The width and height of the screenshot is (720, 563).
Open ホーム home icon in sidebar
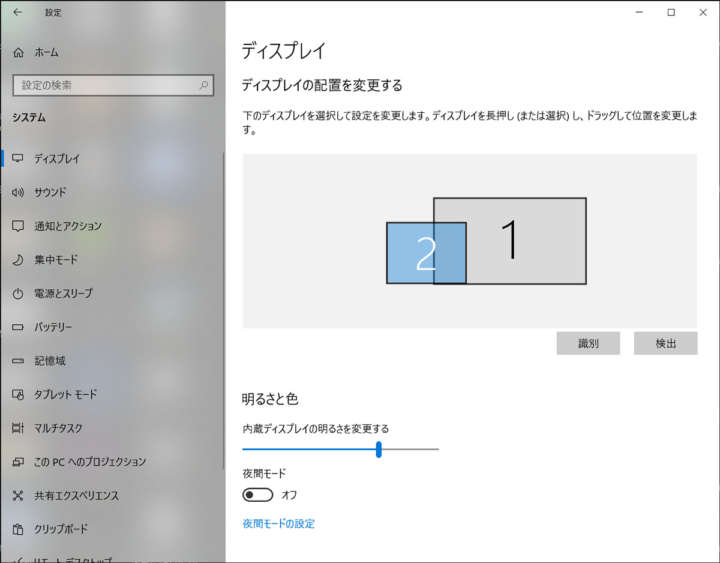point(18,52)
